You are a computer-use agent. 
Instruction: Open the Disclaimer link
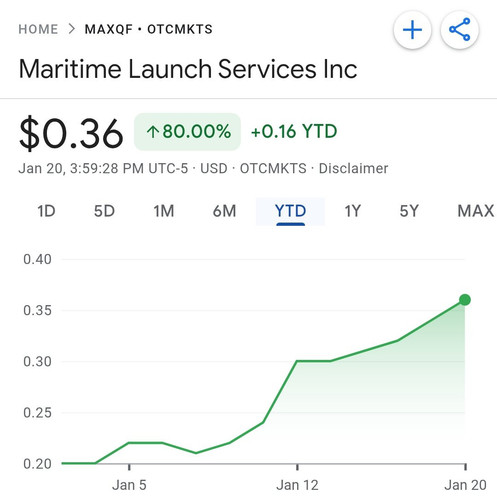pos(353,168)
